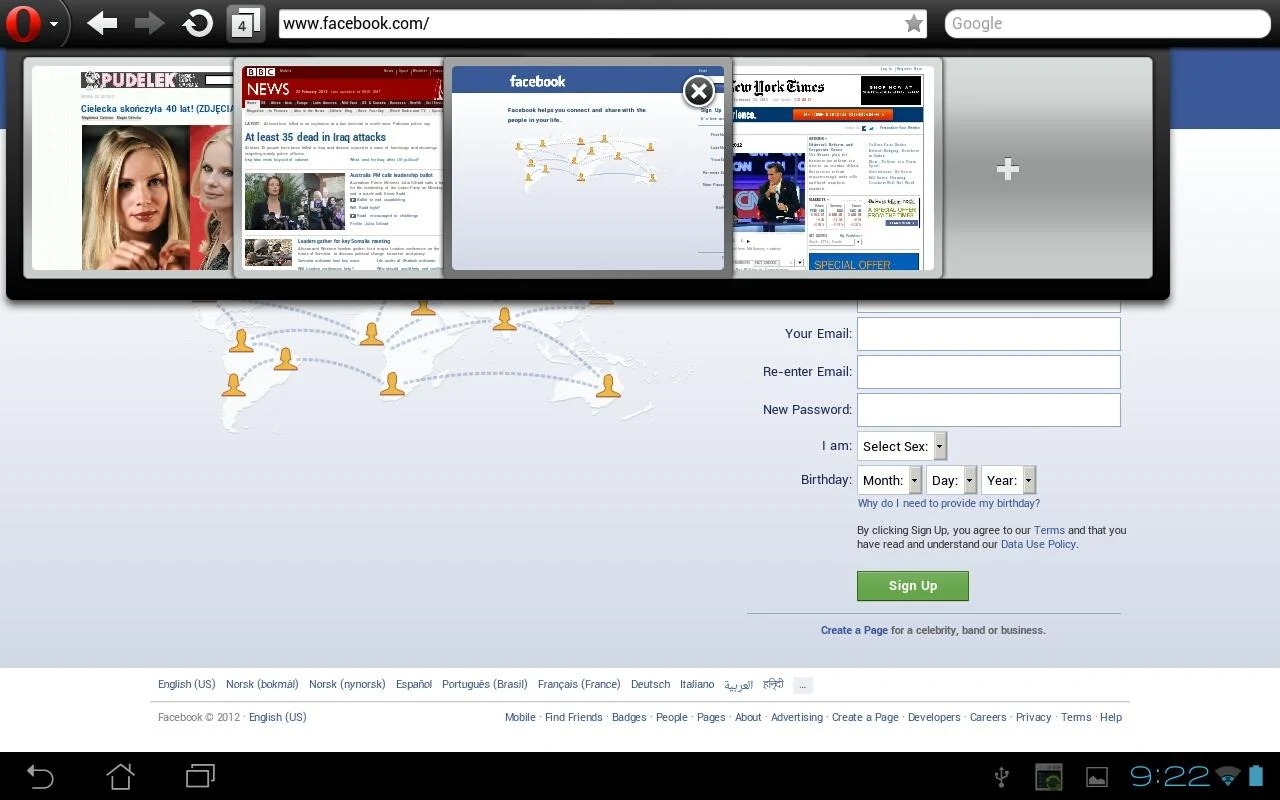
Task: Open the Badges footer link
Action: pyautogui.click(x=629, y=718)
